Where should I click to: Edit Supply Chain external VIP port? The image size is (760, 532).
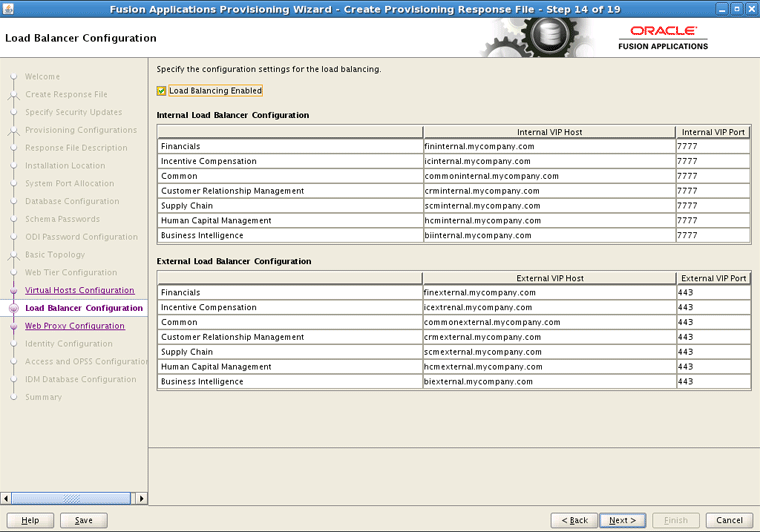[713, 352]
